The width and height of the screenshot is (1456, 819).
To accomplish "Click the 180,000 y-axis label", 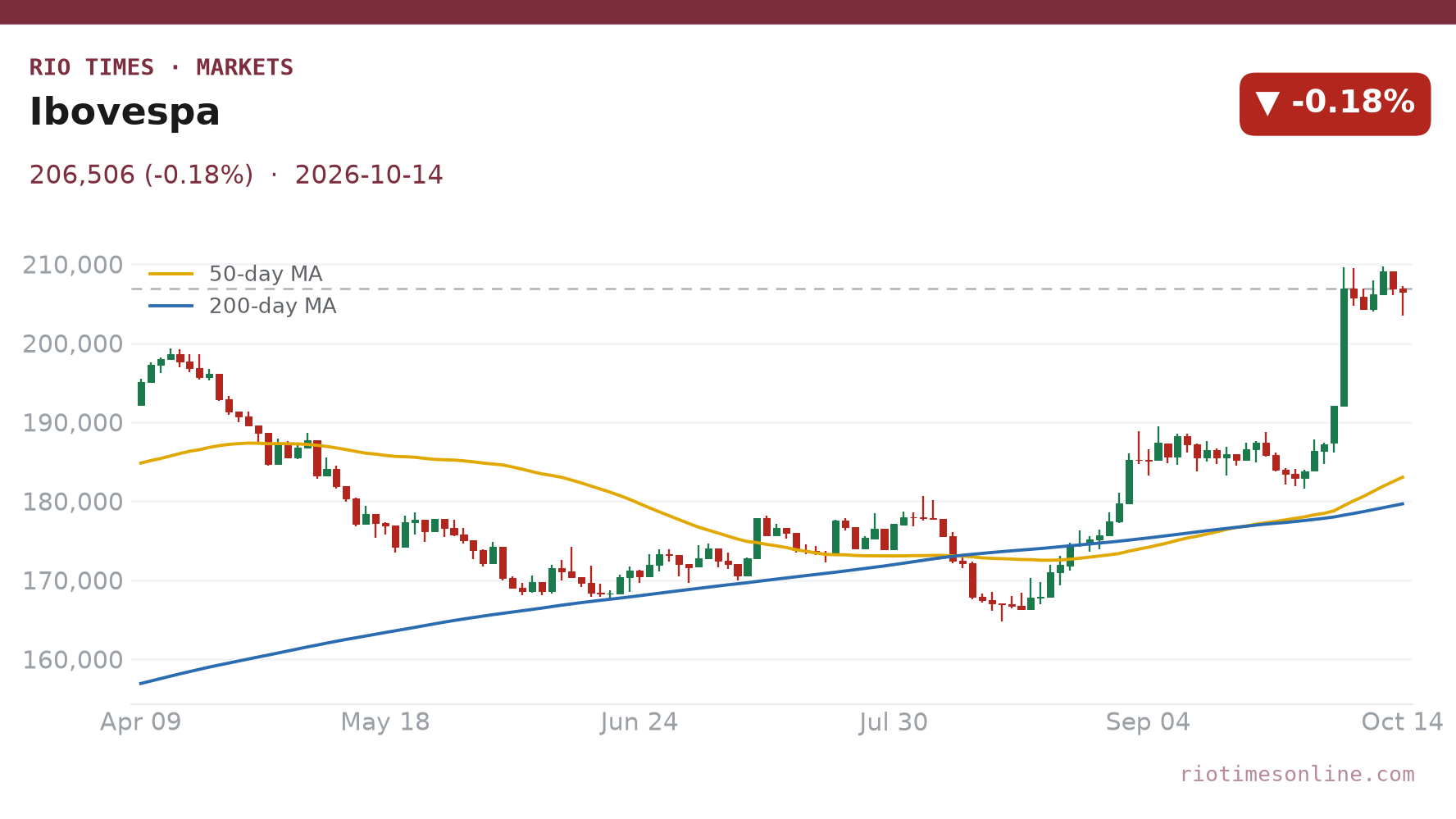I will [73, 502].
